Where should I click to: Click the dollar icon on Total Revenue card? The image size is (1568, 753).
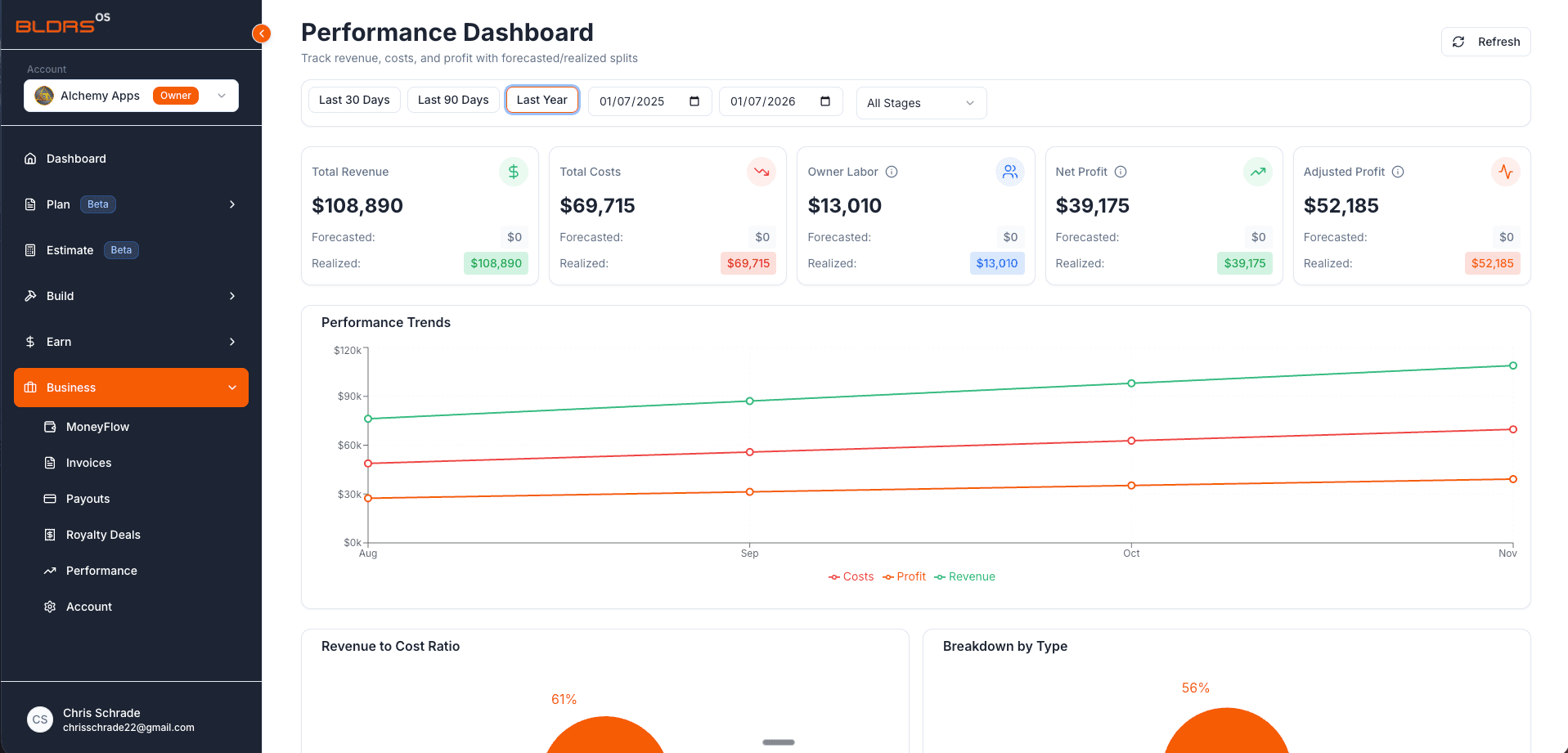point(513,172)
